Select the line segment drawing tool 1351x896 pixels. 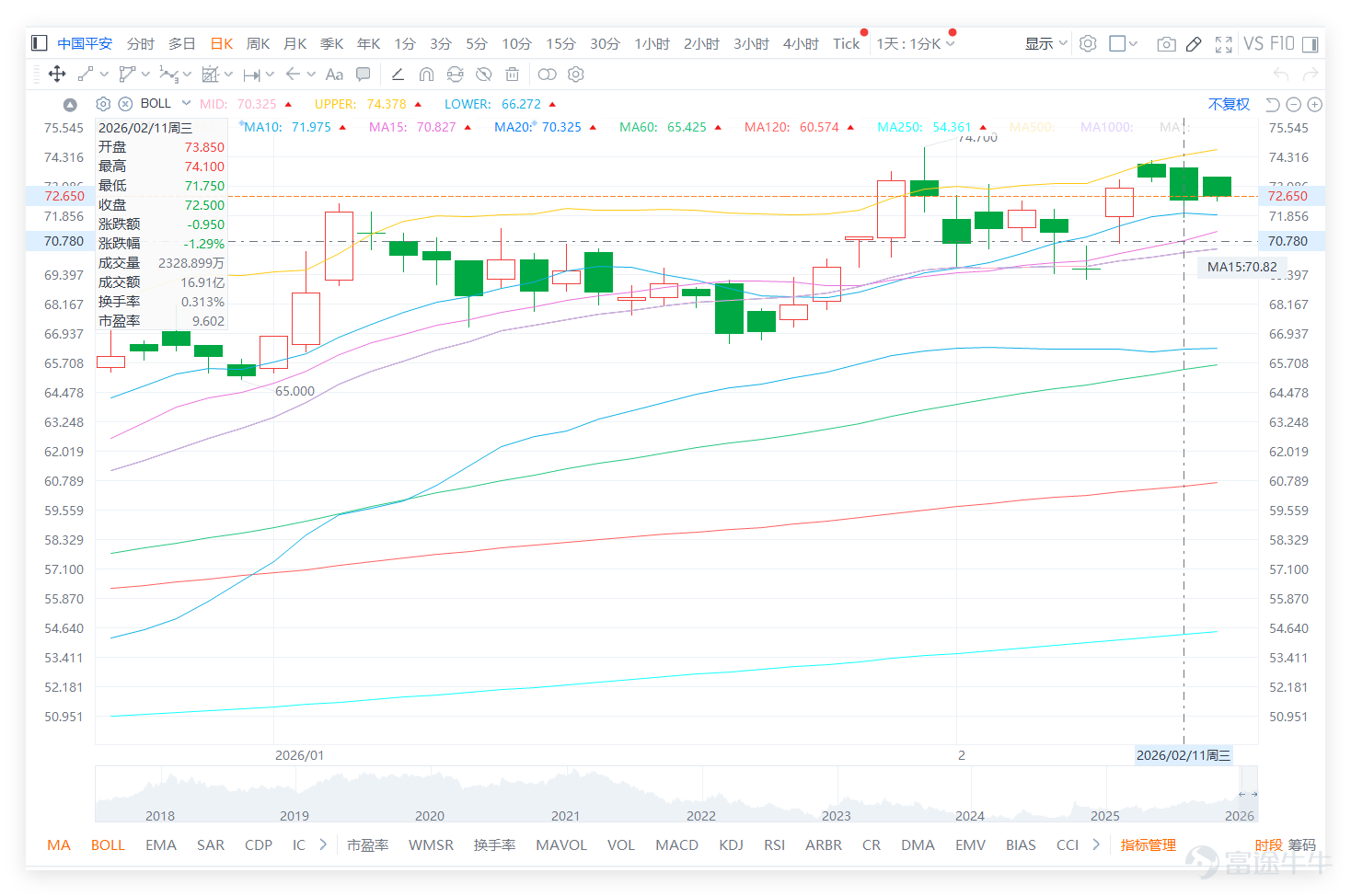[86, 75]
